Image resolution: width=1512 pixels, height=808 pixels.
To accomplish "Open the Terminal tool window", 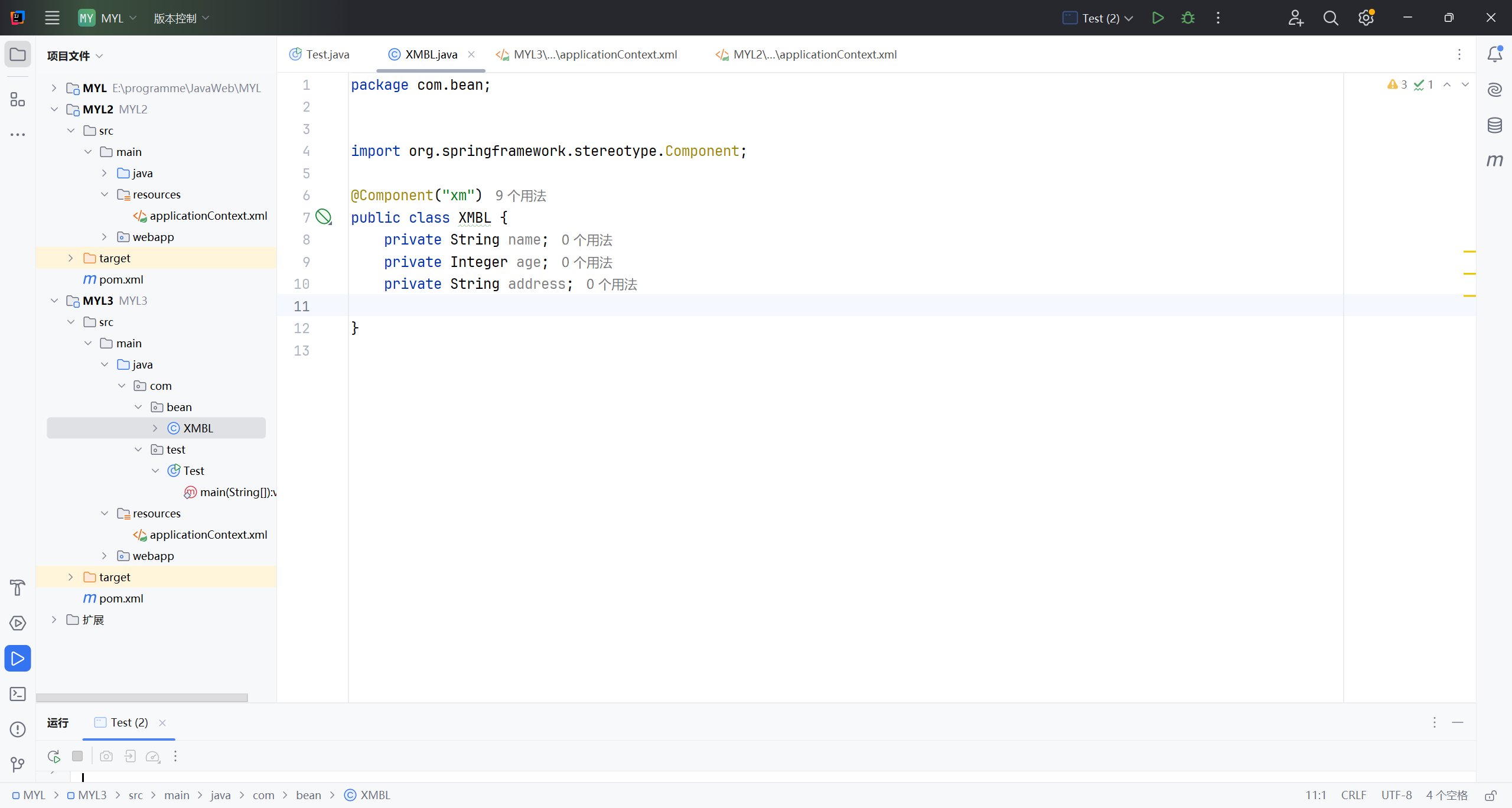I will coord(18,694).
